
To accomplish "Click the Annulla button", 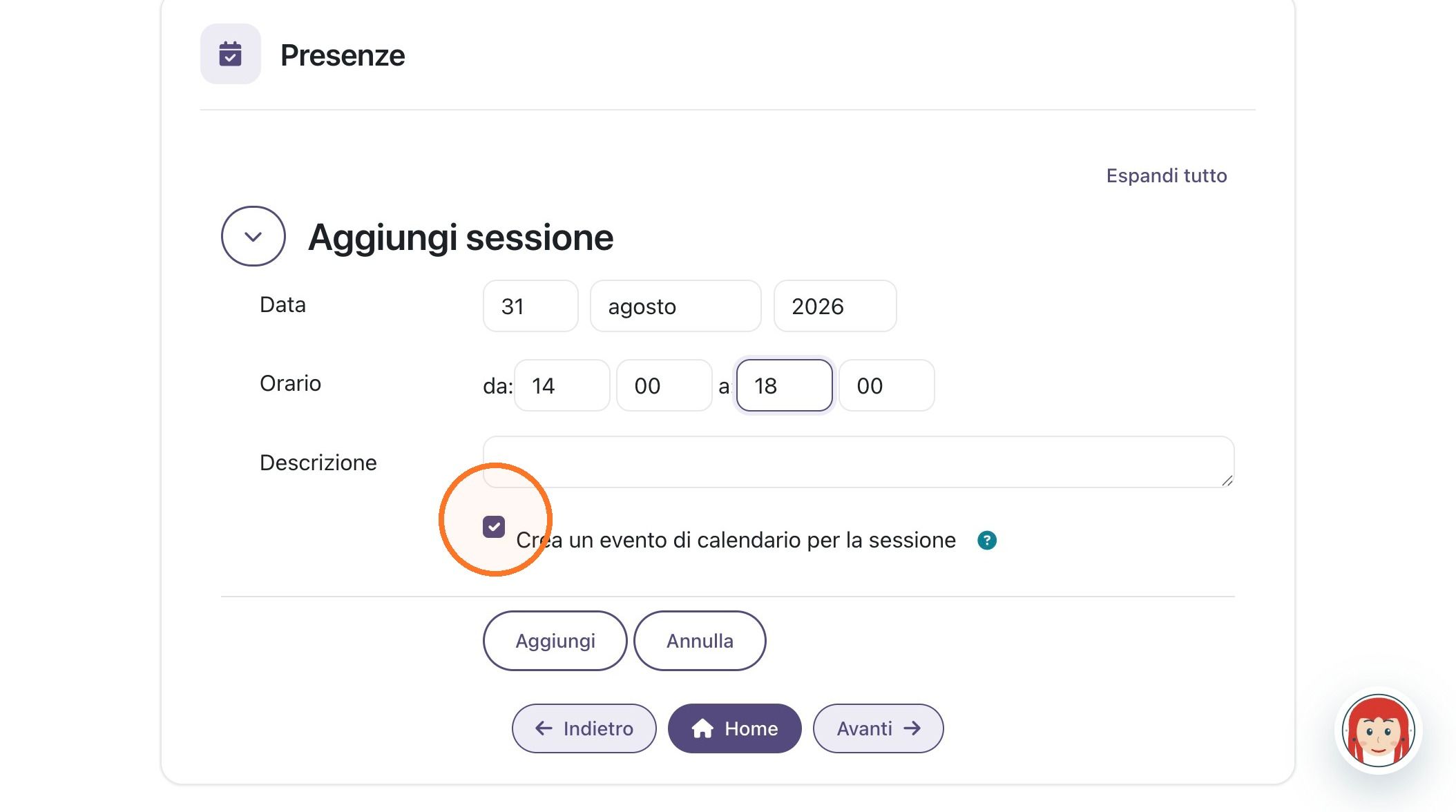I will (700, 641).
